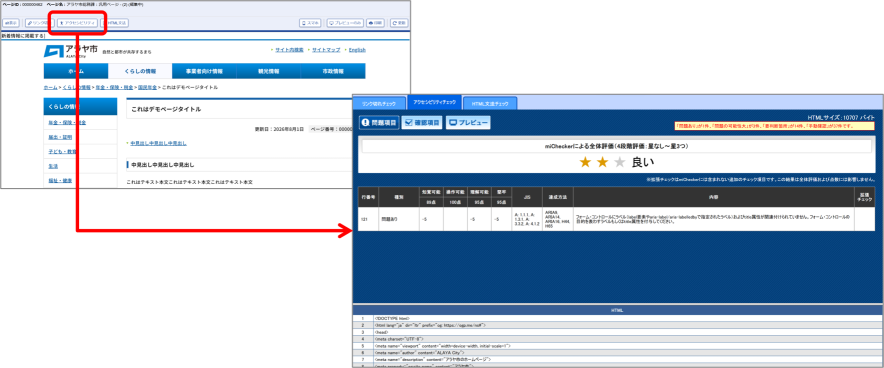Click the leftmost 表示 toolbar button
This screenshot has height=368, width=884.
coord(11,23)
